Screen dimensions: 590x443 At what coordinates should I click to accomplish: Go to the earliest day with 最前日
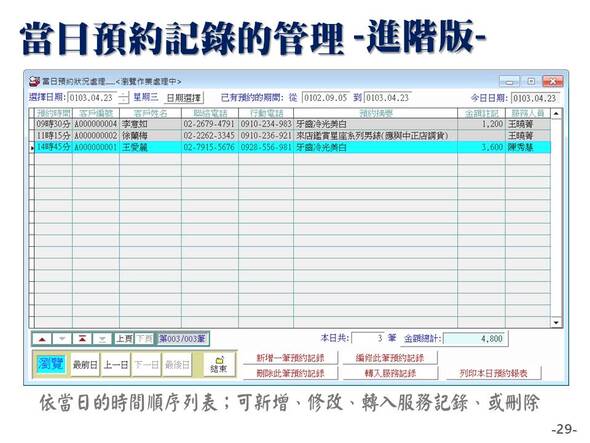tap(85, 364)
